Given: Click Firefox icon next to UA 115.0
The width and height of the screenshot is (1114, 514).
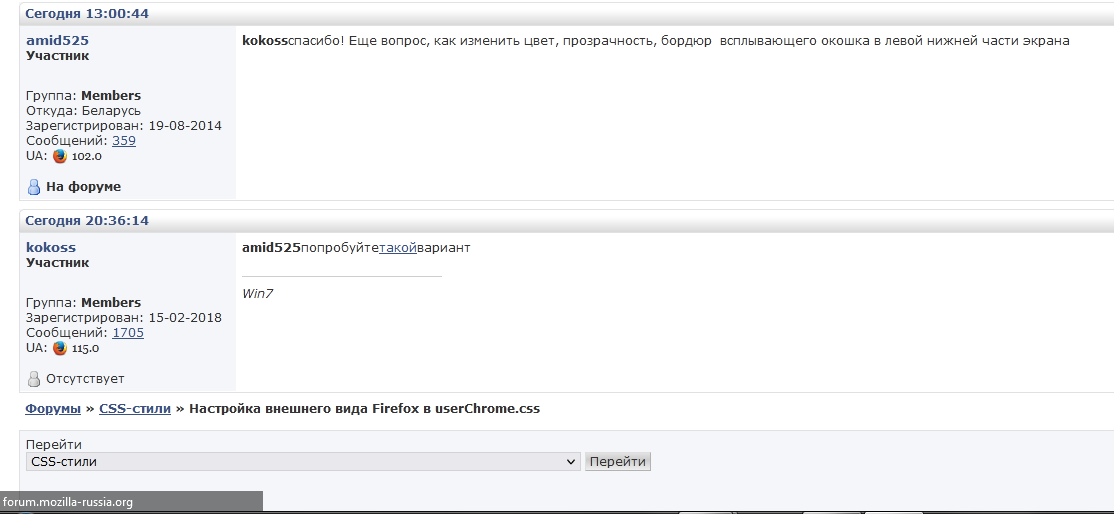Looking at the screenshot, I should (x=60, y=348).
